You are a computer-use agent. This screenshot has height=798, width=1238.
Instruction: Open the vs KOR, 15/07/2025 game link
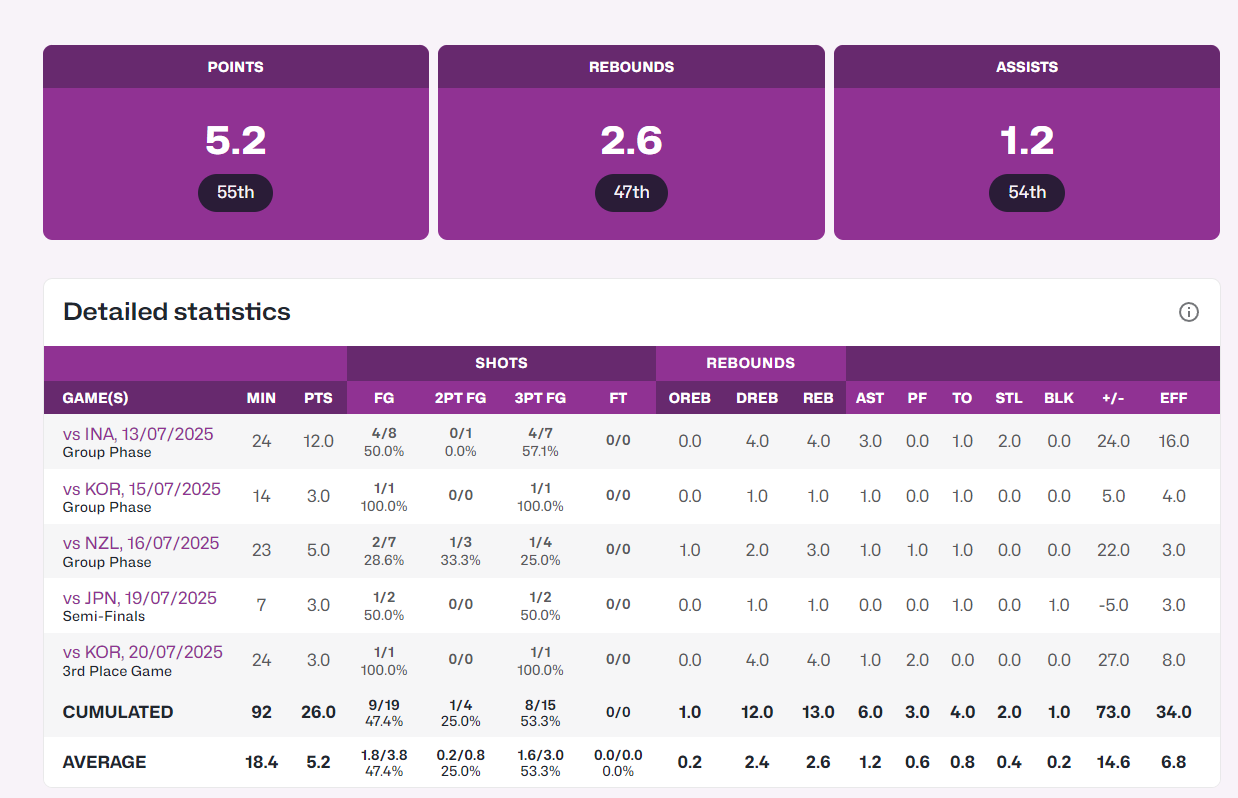141,489
